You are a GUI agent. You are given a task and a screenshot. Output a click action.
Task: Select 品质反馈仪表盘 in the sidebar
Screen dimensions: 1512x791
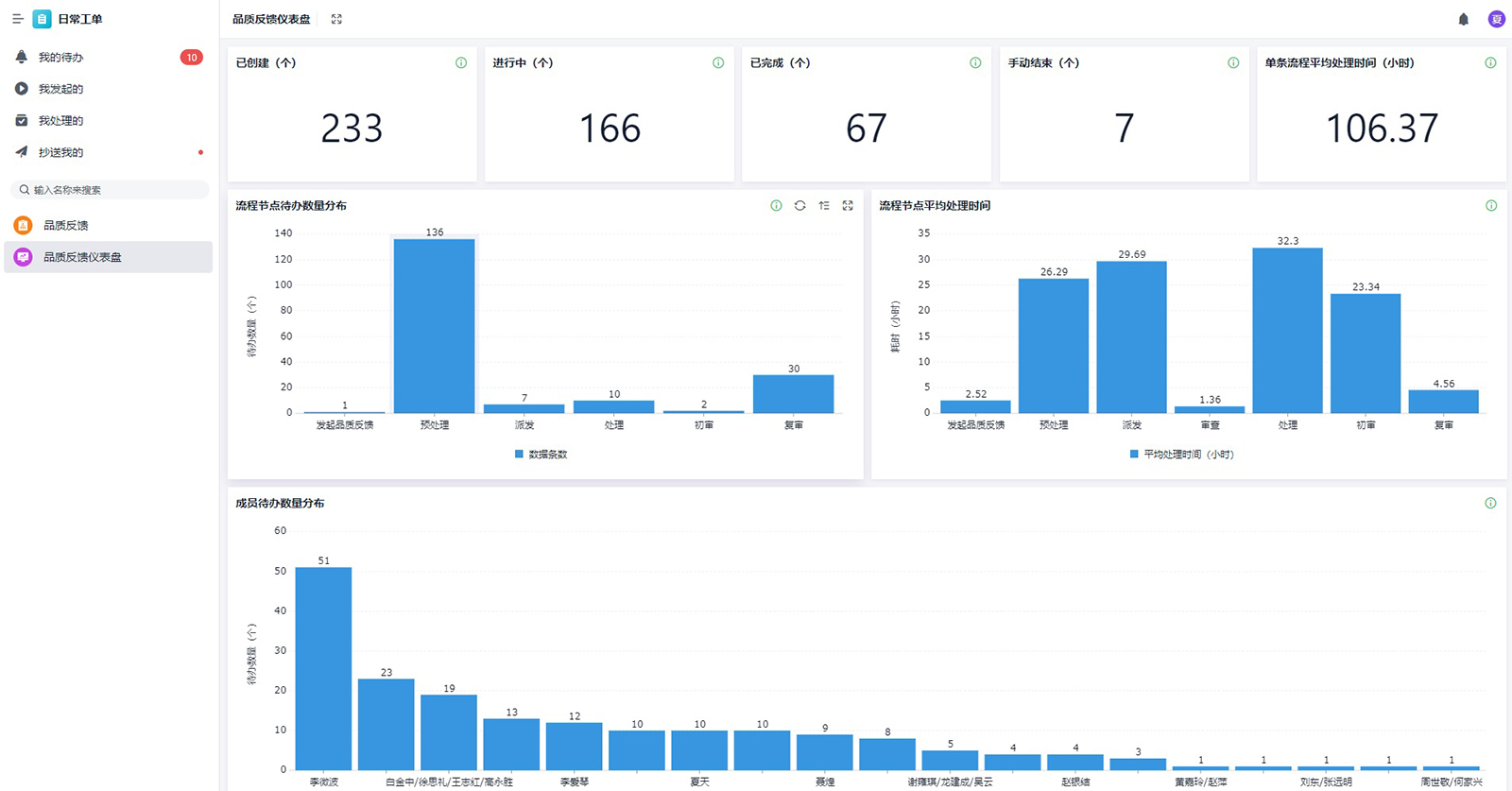(82, 257)
